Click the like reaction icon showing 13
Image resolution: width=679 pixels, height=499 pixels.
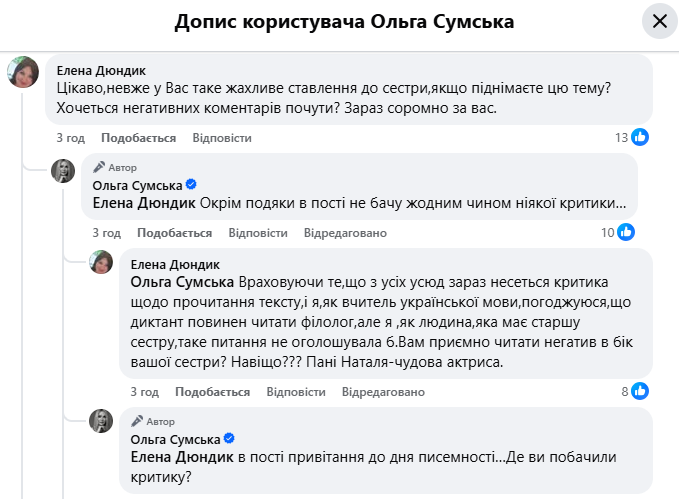click(x=641, y=138)
